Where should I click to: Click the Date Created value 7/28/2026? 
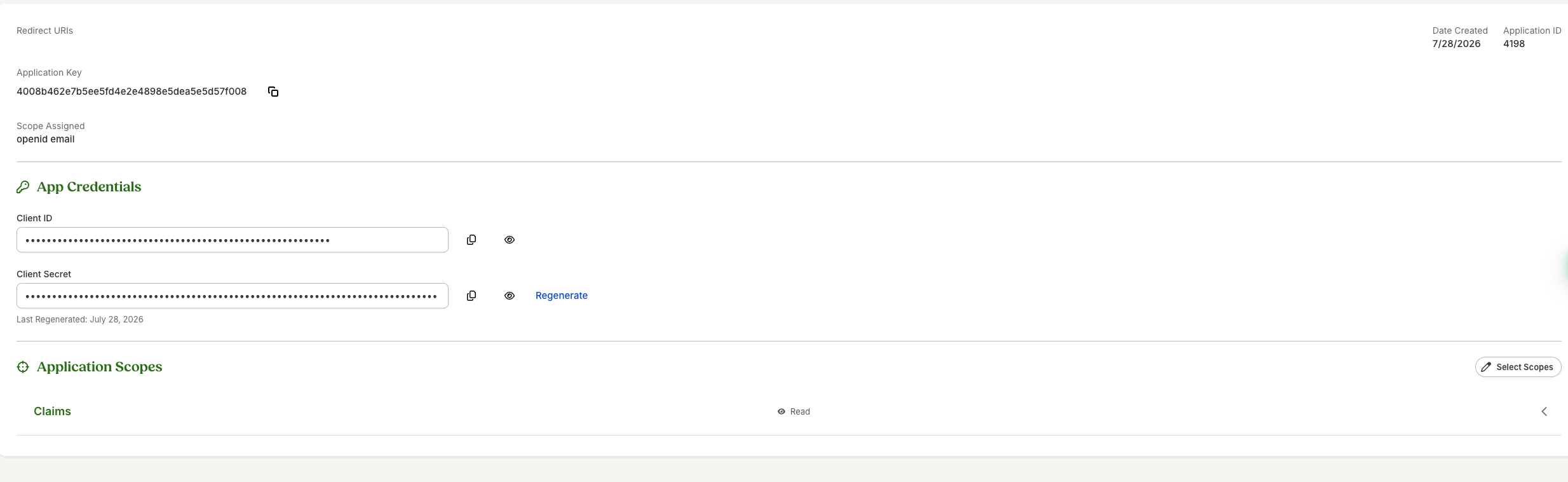click(1456, 44)
